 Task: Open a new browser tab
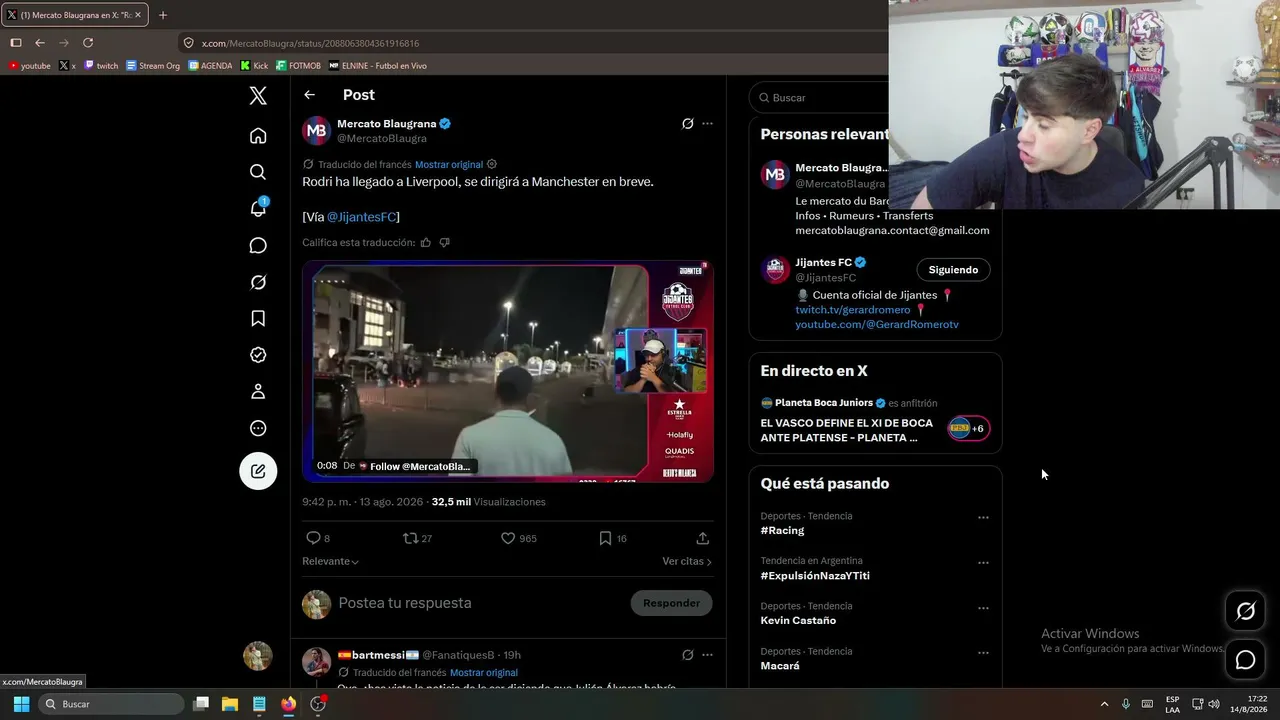tap(163, 15)
